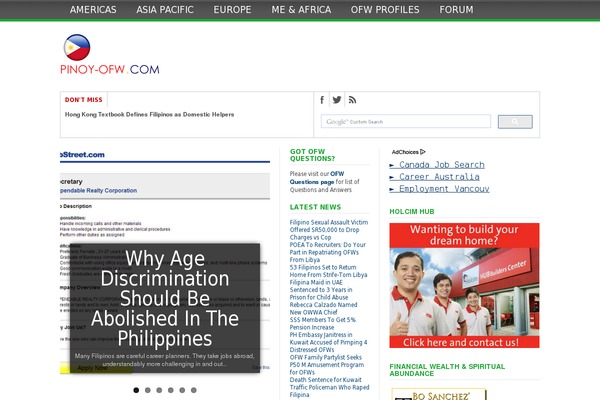The height and width of the screenshot is (400, 600).
Task: Select the first slider dot
Action: [x=136, y=390]
